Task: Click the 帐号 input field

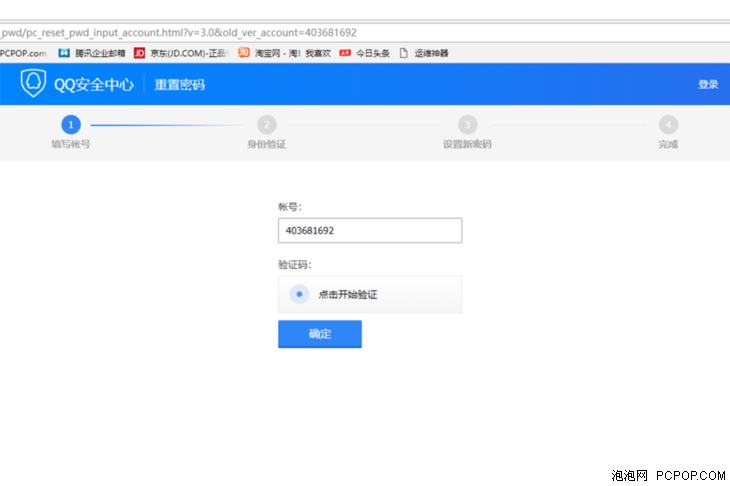Action: [x=370, y=230]
